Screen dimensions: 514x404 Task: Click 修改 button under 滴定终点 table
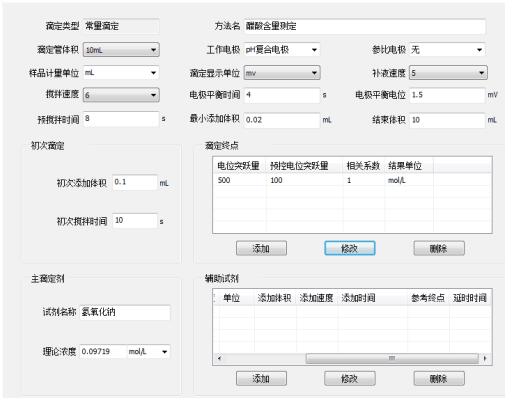[x=350, y=248]
